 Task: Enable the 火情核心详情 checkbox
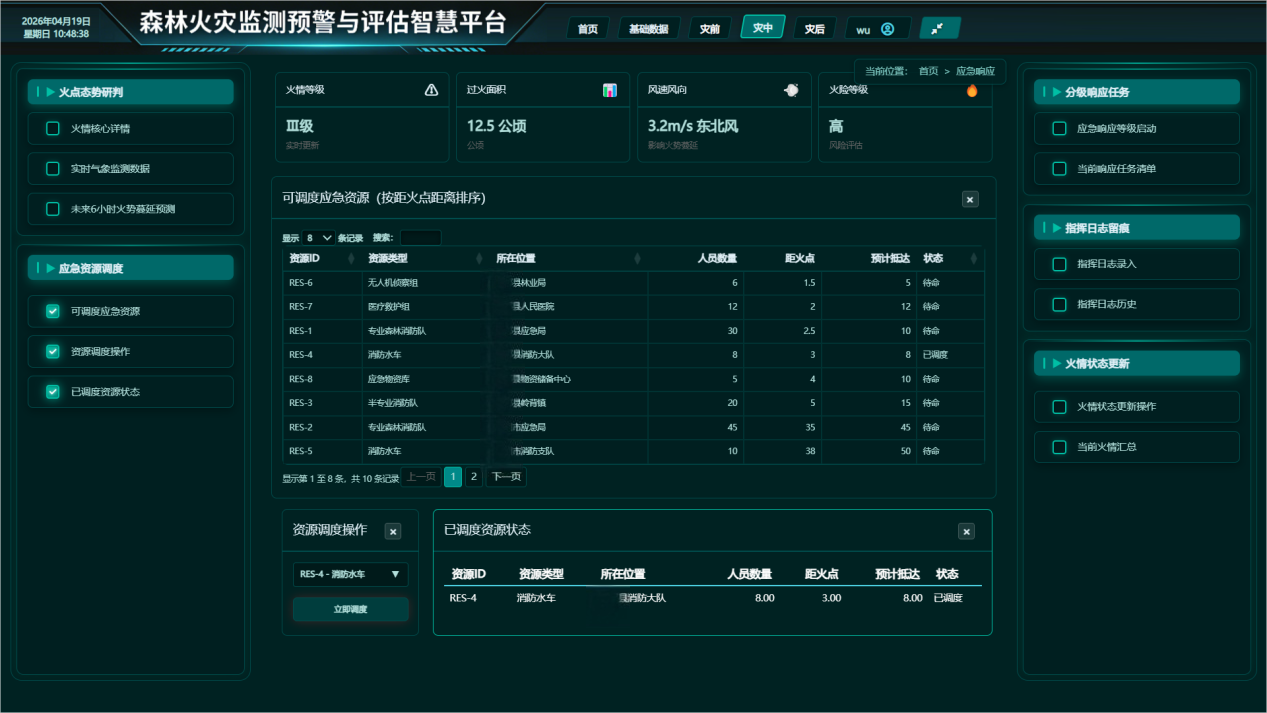[53, 129]
